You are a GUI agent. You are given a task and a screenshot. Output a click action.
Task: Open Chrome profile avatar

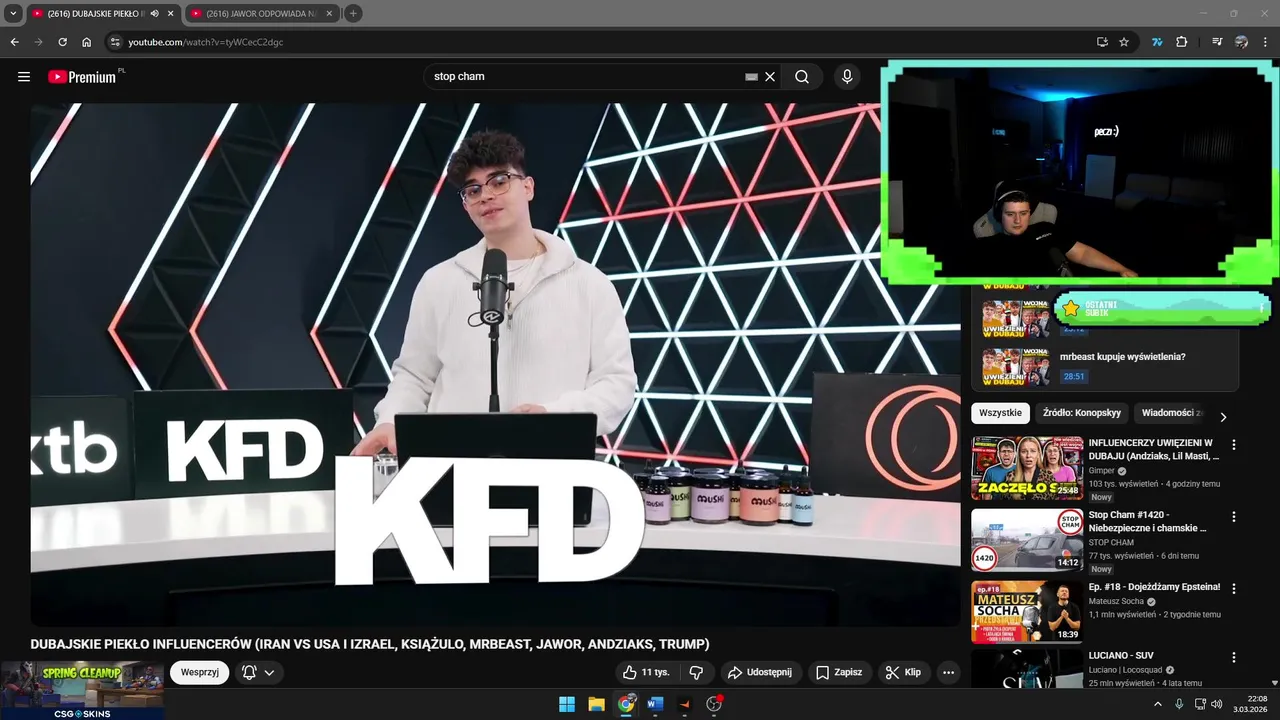(1241, 42)
